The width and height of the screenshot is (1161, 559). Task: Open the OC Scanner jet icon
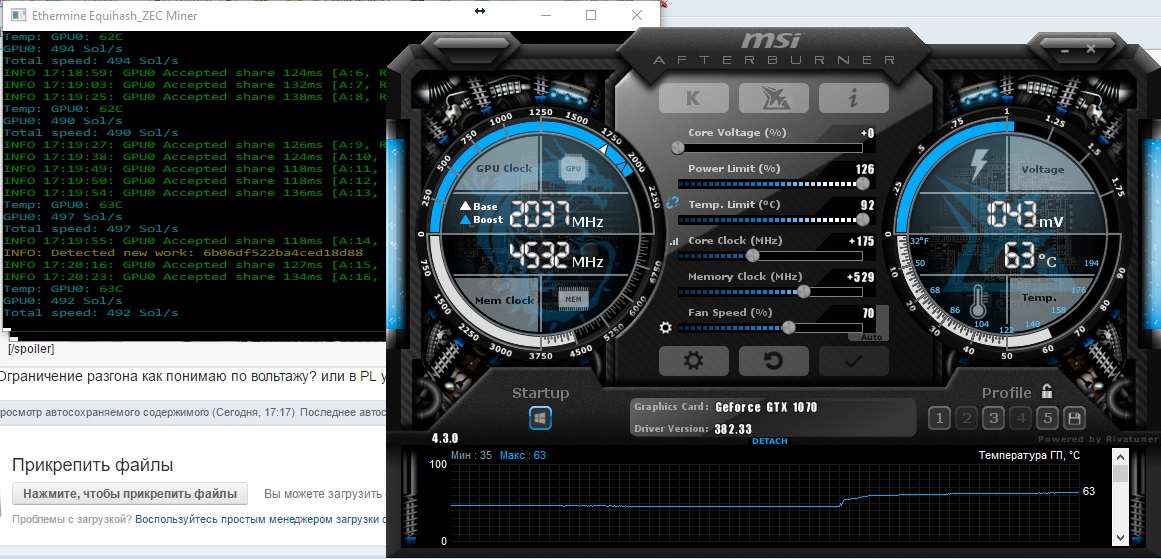[773, 98]
